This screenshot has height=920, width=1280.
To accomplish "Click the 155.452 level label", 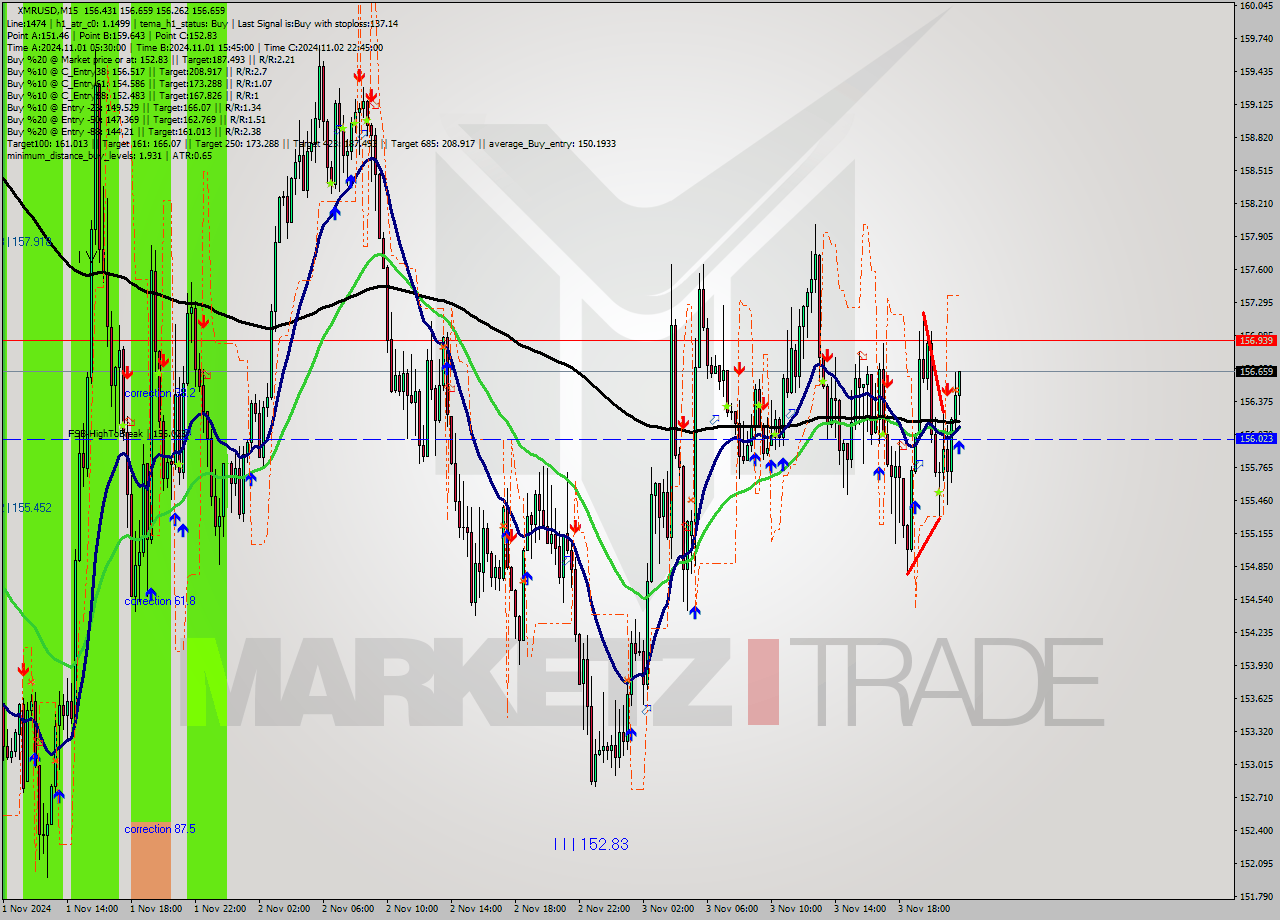I will coord(29,508).
